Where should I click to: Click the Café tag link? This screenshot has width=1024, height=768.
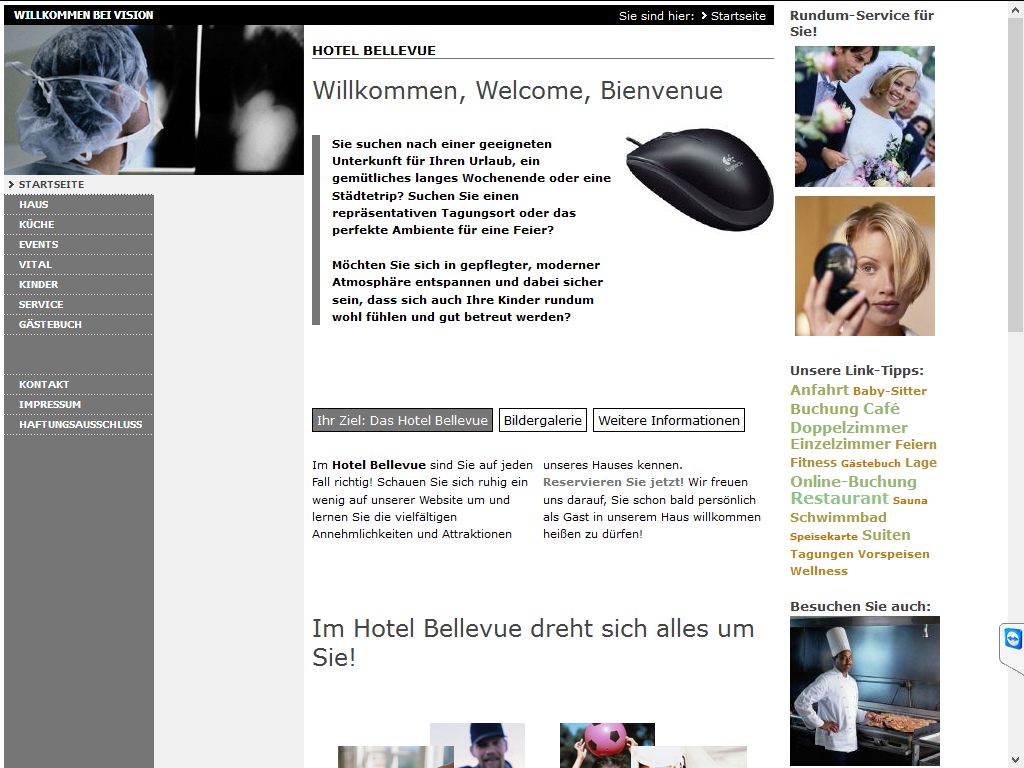coord(882,409)
